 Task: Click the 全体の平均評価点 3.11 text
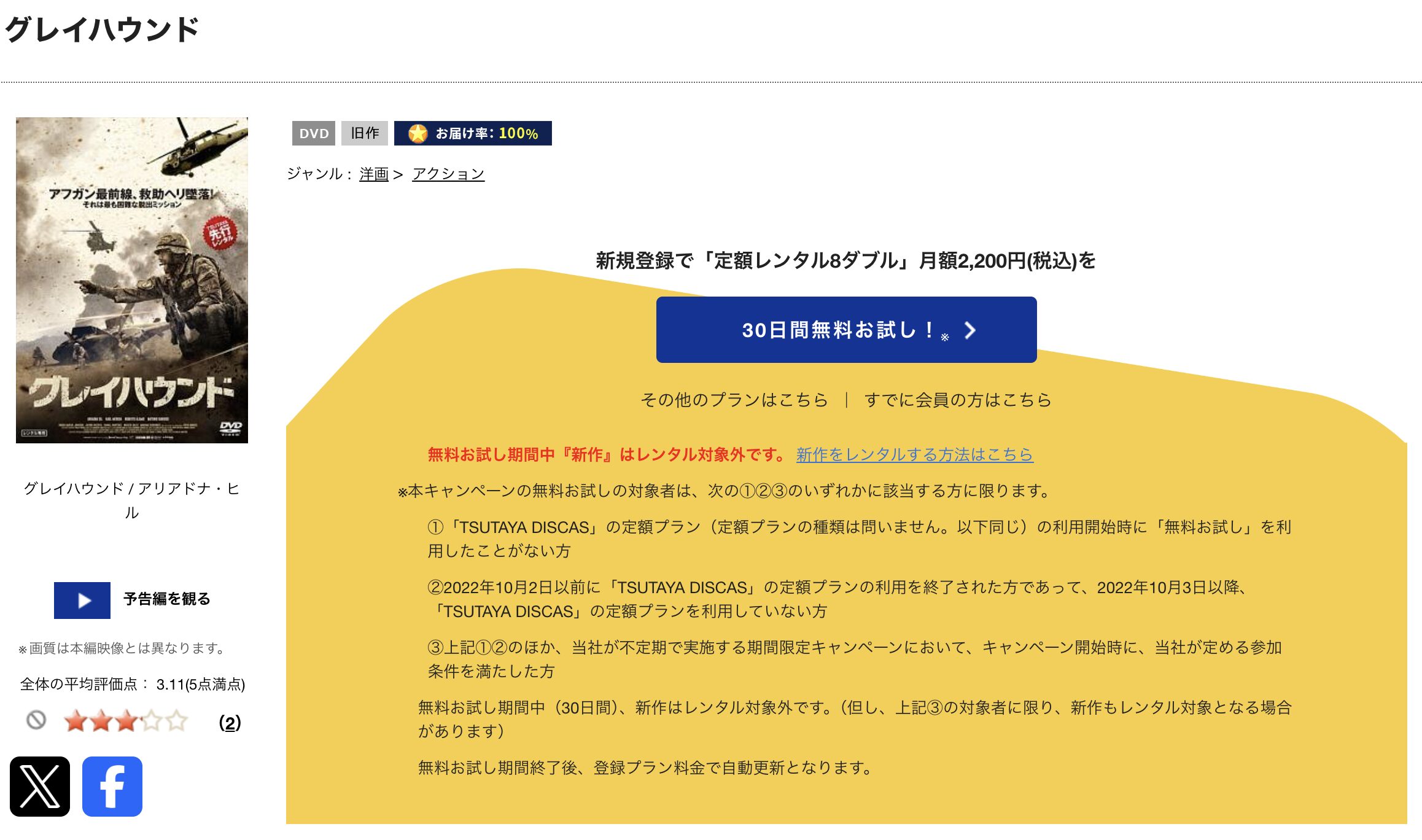pos(133,684)
